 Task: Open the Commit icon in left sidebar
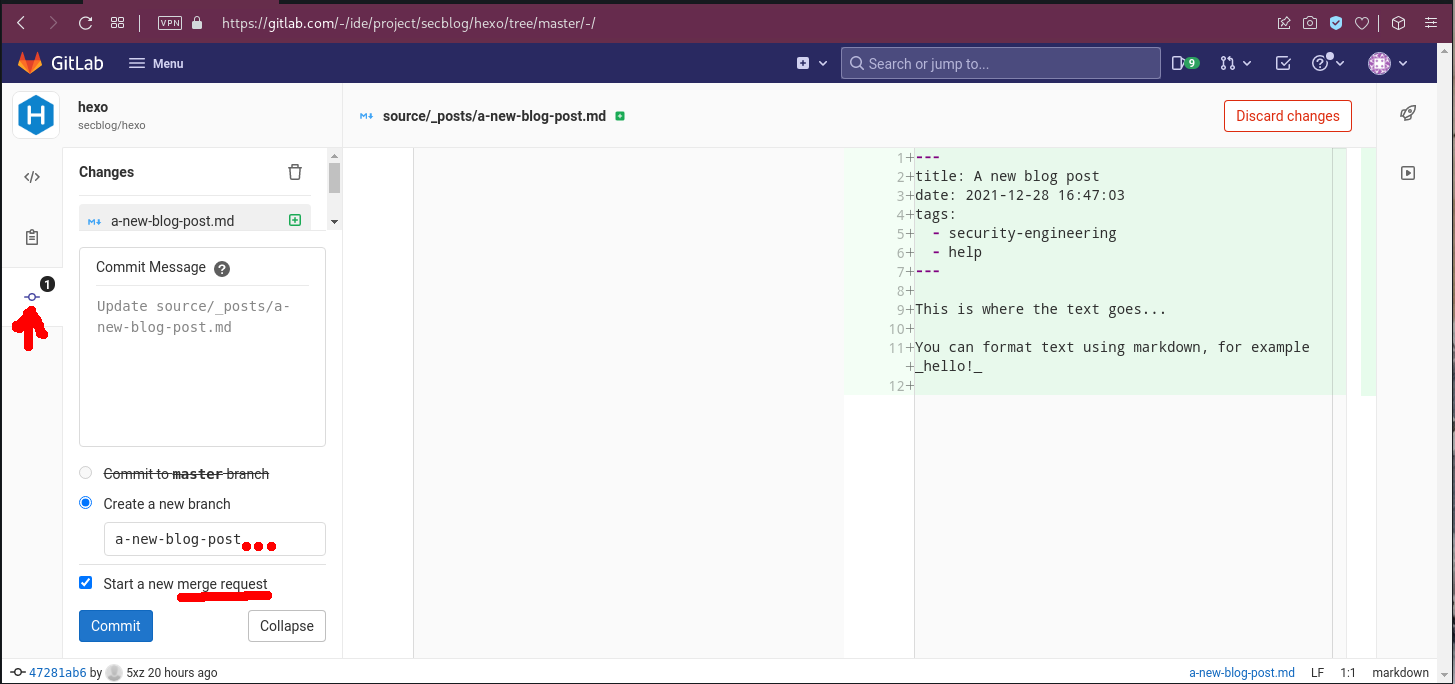(32, 297)
